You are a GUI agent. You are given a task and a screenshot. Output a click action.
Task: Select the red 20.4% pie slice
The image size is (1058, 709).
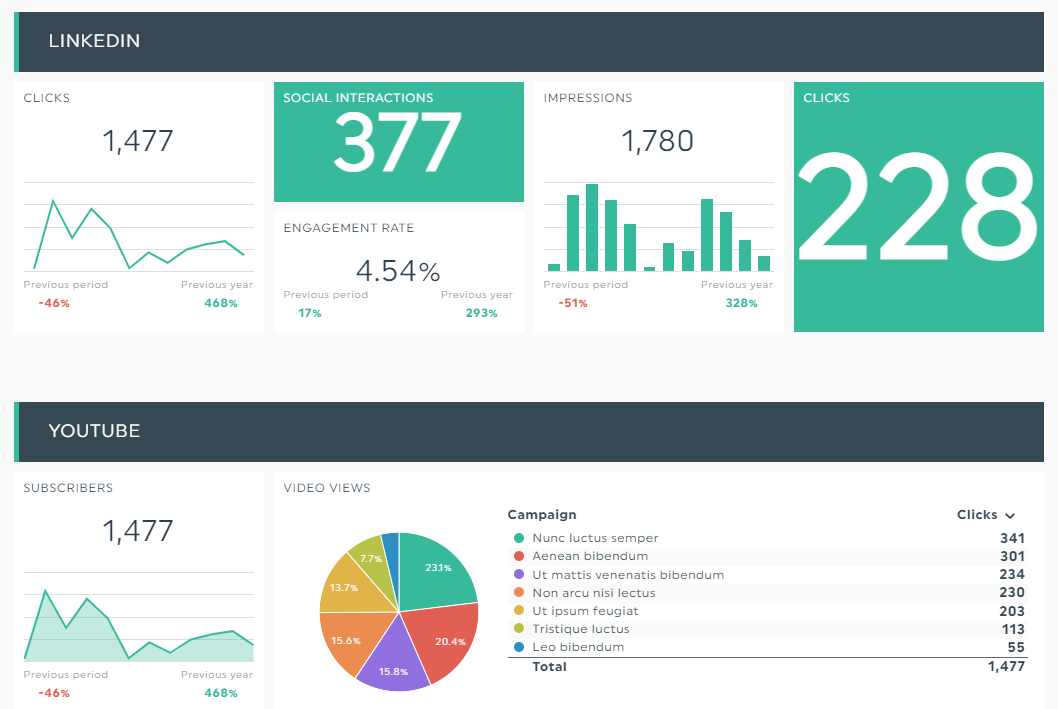(x=444, y=641)
